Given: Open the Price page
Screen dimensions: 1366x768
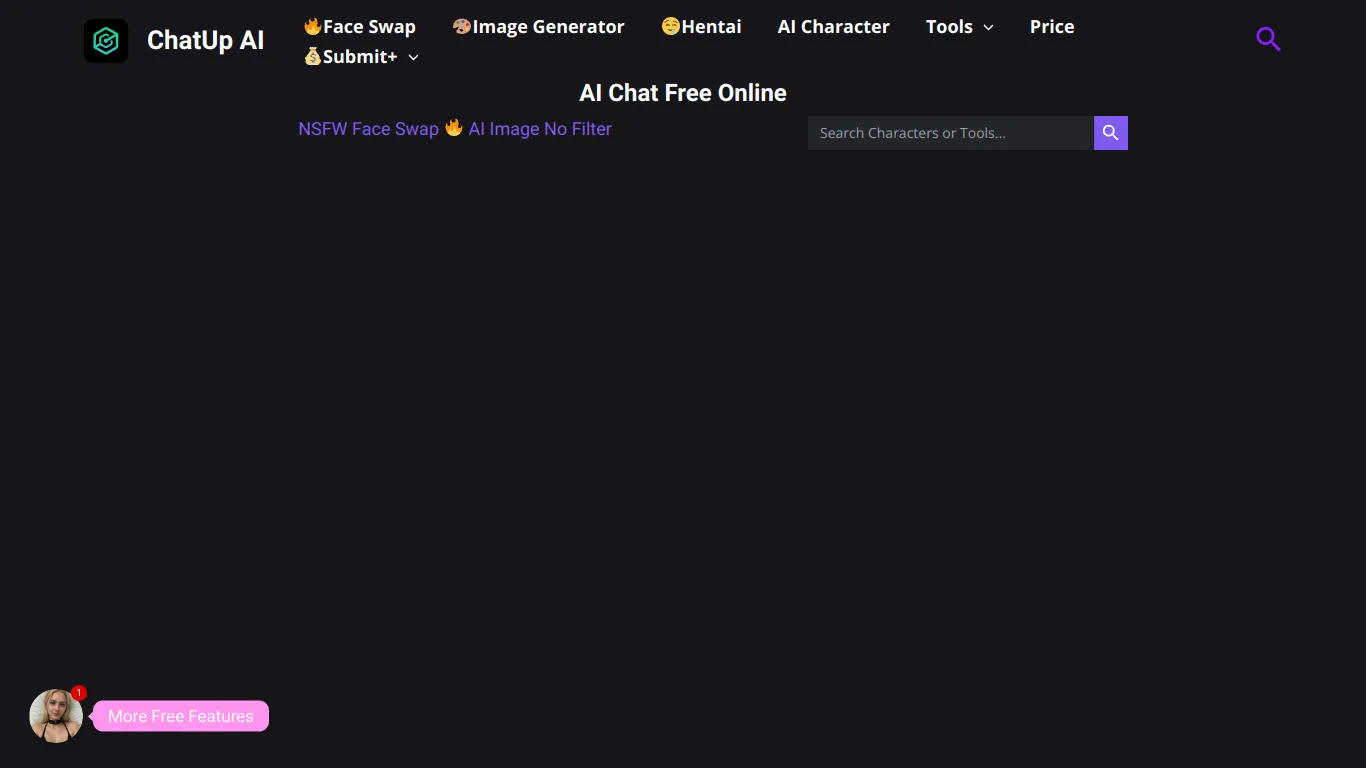Looking at the screenshot, I should click(x=1052, y=27).
